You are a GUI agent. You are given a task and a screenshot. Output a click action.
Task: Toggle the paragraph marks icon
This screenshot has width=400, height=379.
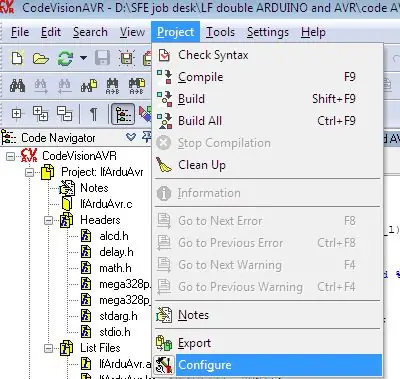[x=94, y=114]
